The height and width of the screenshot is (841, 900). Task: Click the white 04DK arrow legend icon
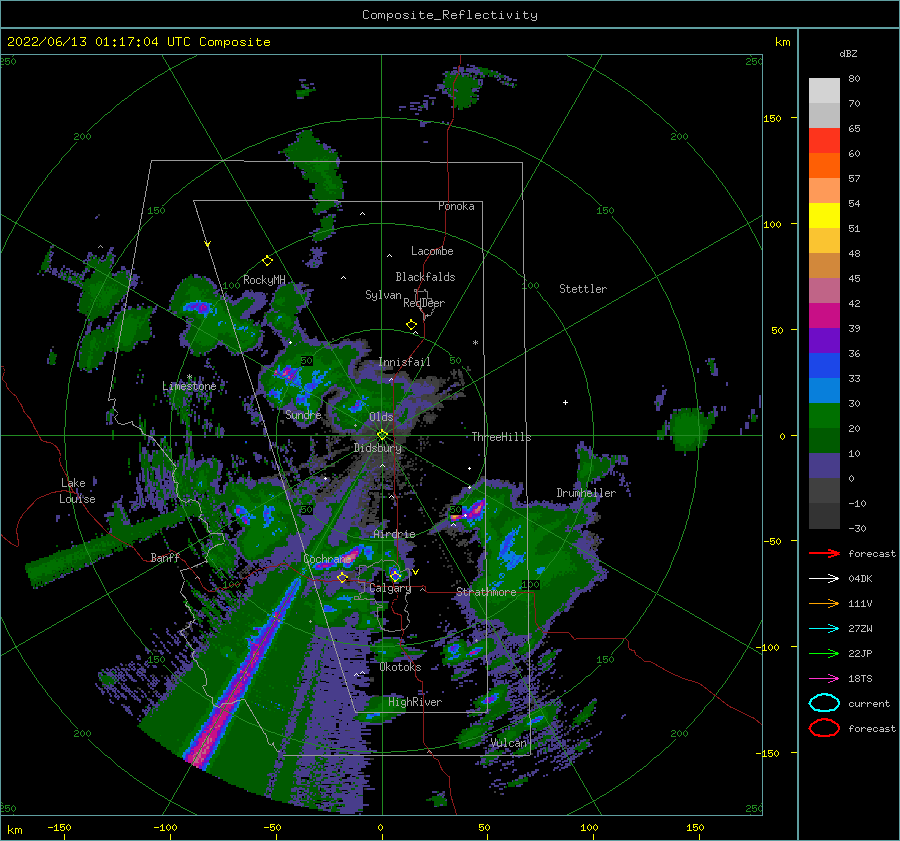(x=824, y=579)
